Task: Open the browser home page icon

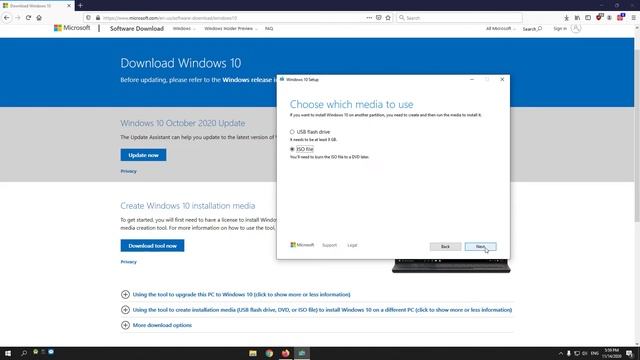Action: [39, 18]
